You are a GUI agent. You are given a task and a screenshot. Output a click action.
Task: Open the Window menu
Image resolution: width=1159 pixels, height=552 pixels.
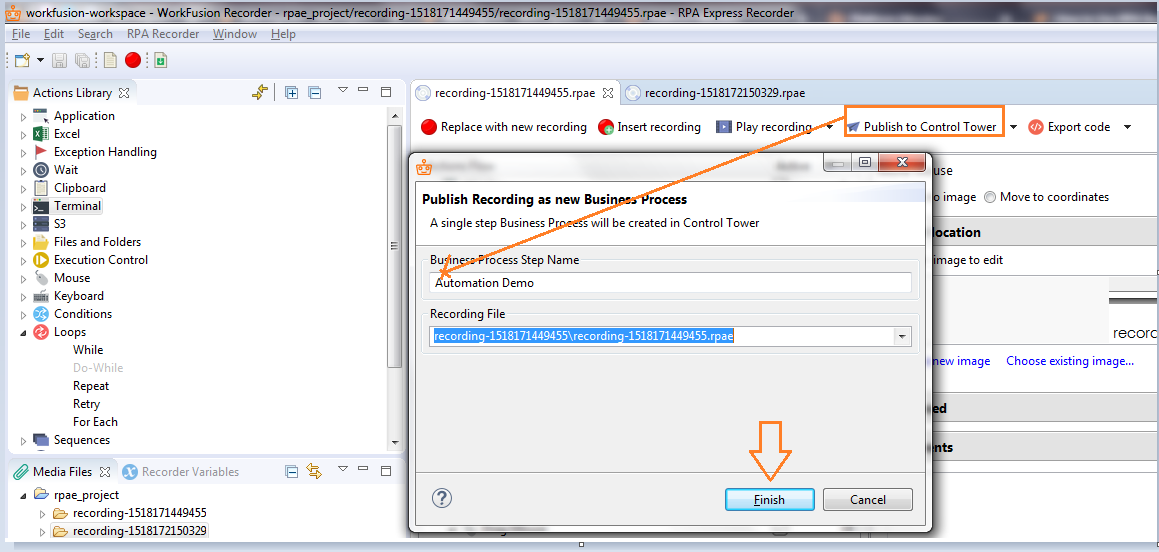tap(235, 34)
